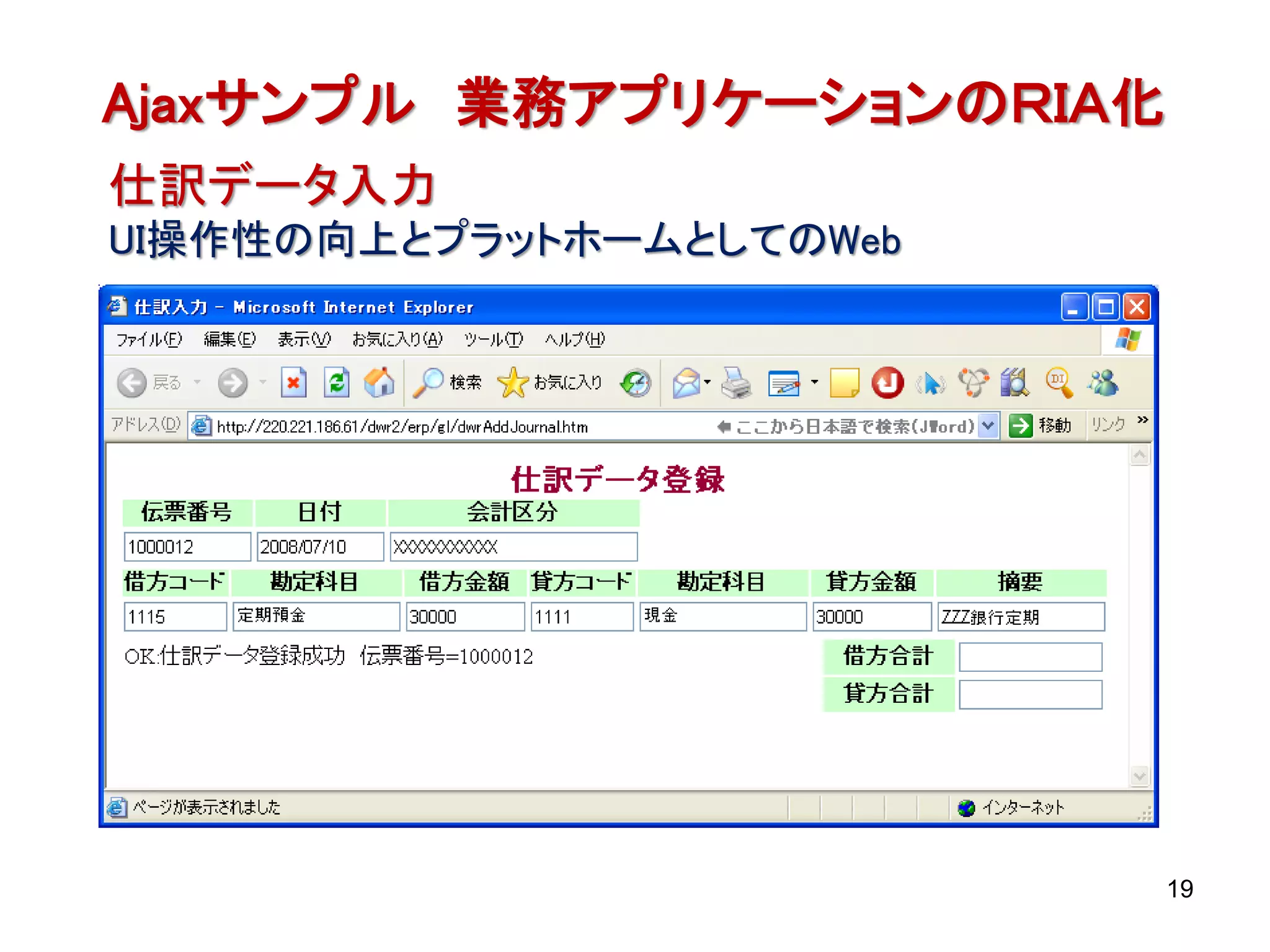
Task: Click the empty 貸方合計 total field
Action: pyautogui.click(x=1031, y=695)
